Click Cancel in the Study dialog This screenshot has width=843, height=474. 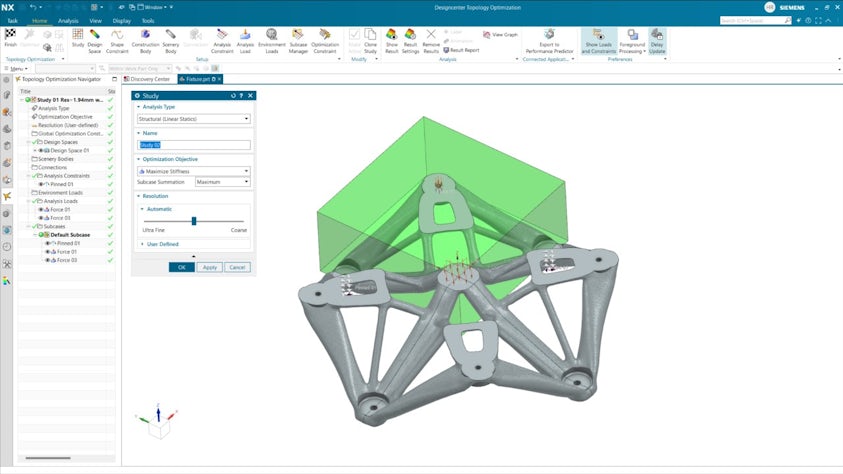pyautogui.click(x=237, y=267)
